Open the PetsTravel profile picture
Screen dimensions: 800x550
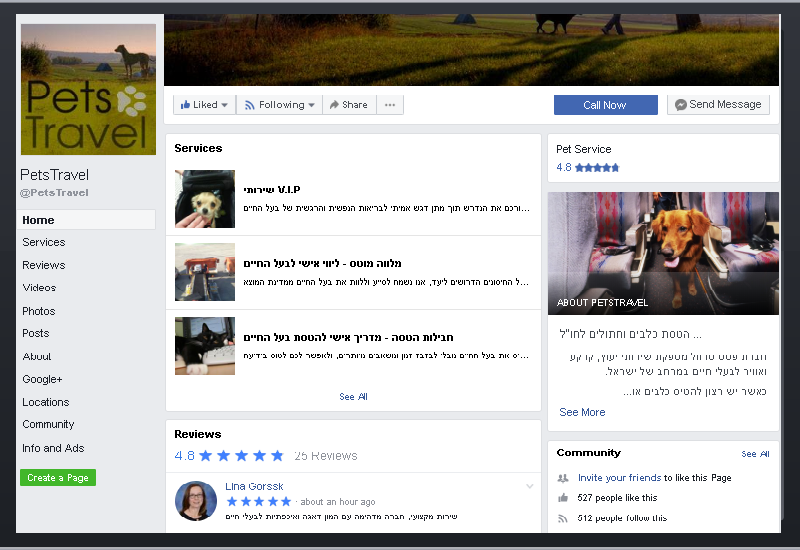tap(88, 89)
